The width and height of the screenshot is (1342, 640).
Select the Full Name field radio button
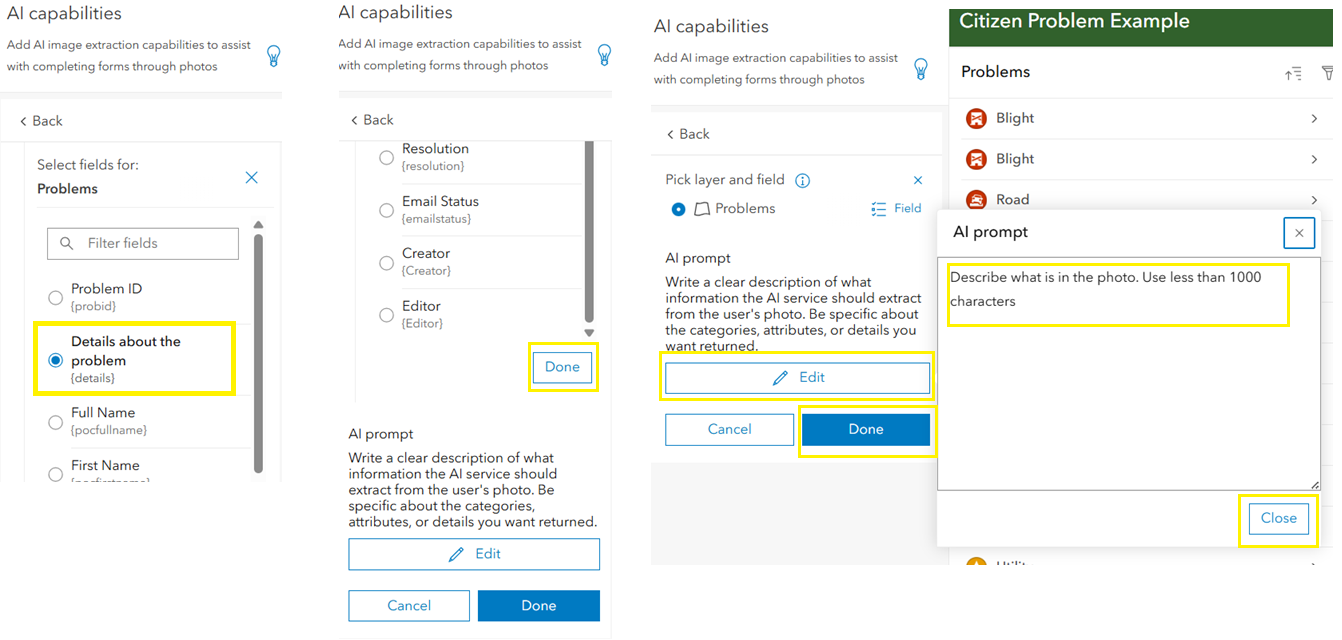tap(56, 422)
